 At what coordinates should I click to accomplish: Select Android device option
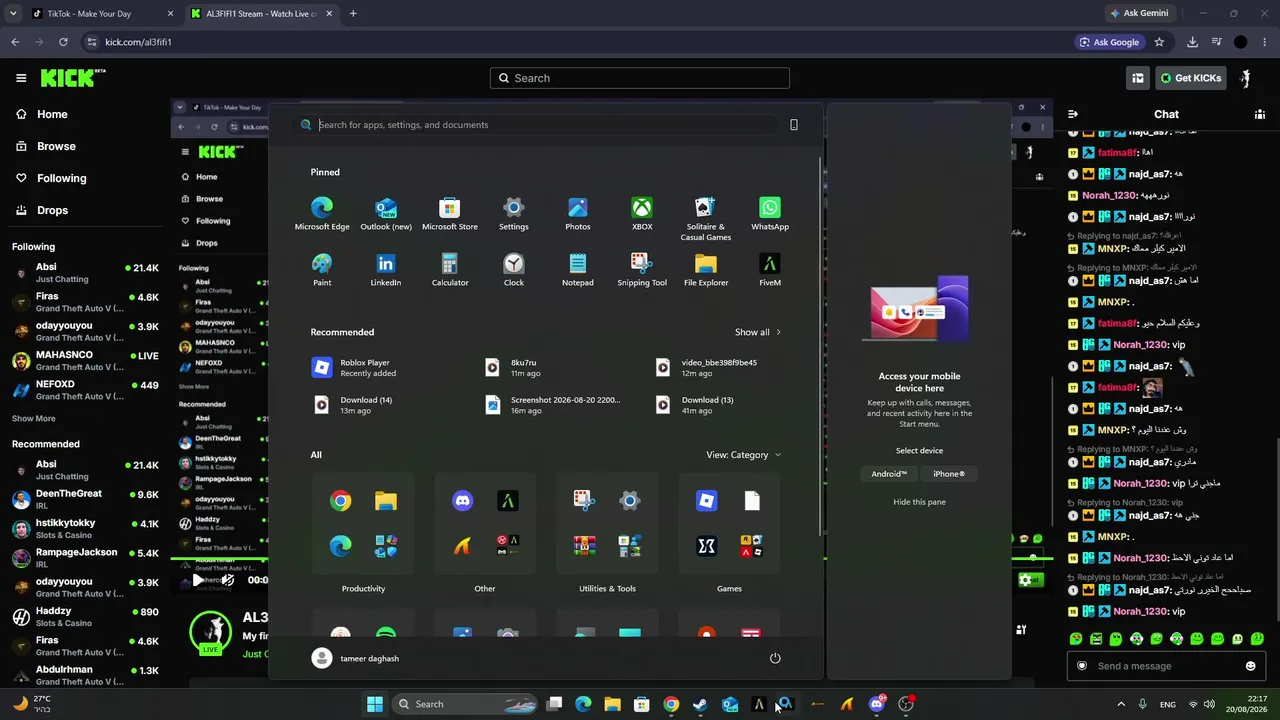889,474
